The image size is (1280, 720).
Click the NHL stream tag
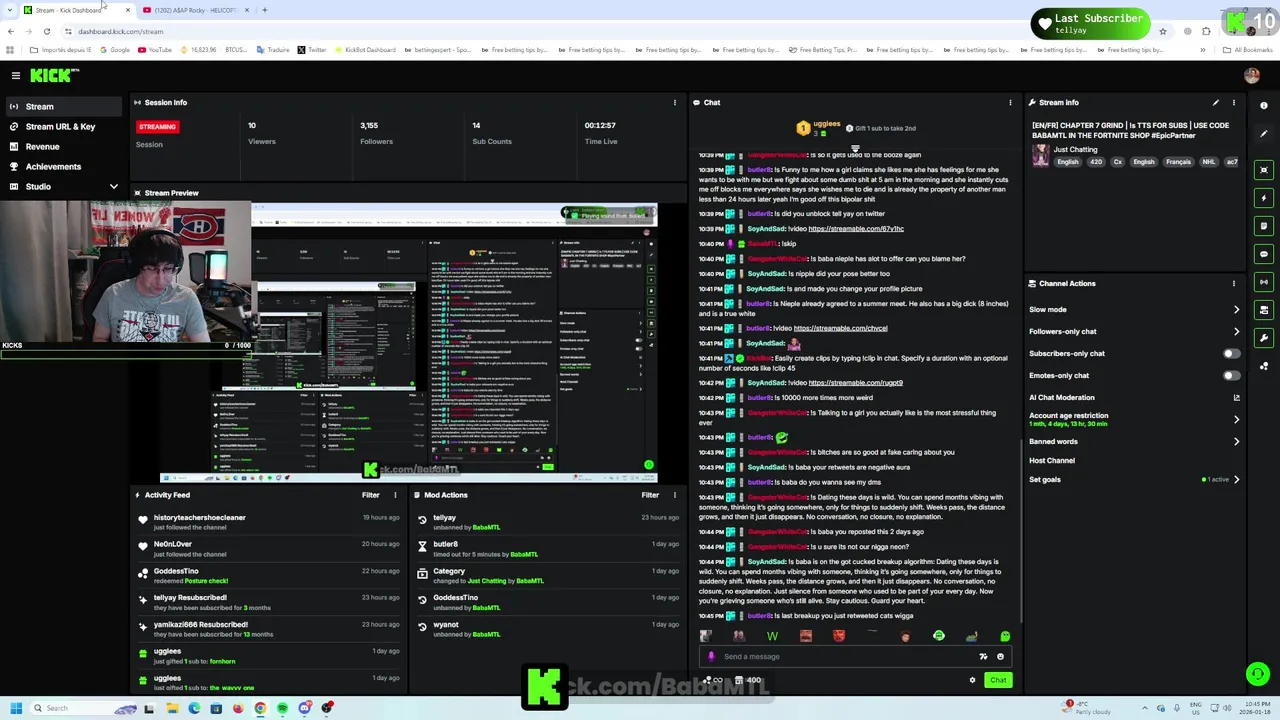1208,162
